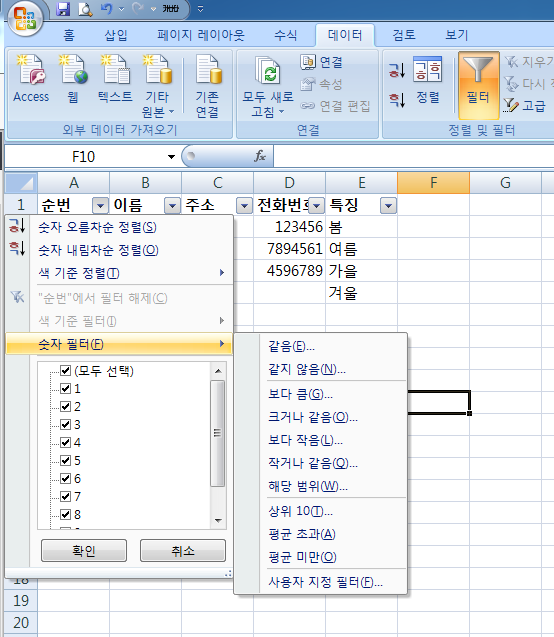Click the Name Box showing F10
This screenshot has height=637, width=554.
(84, 157)
